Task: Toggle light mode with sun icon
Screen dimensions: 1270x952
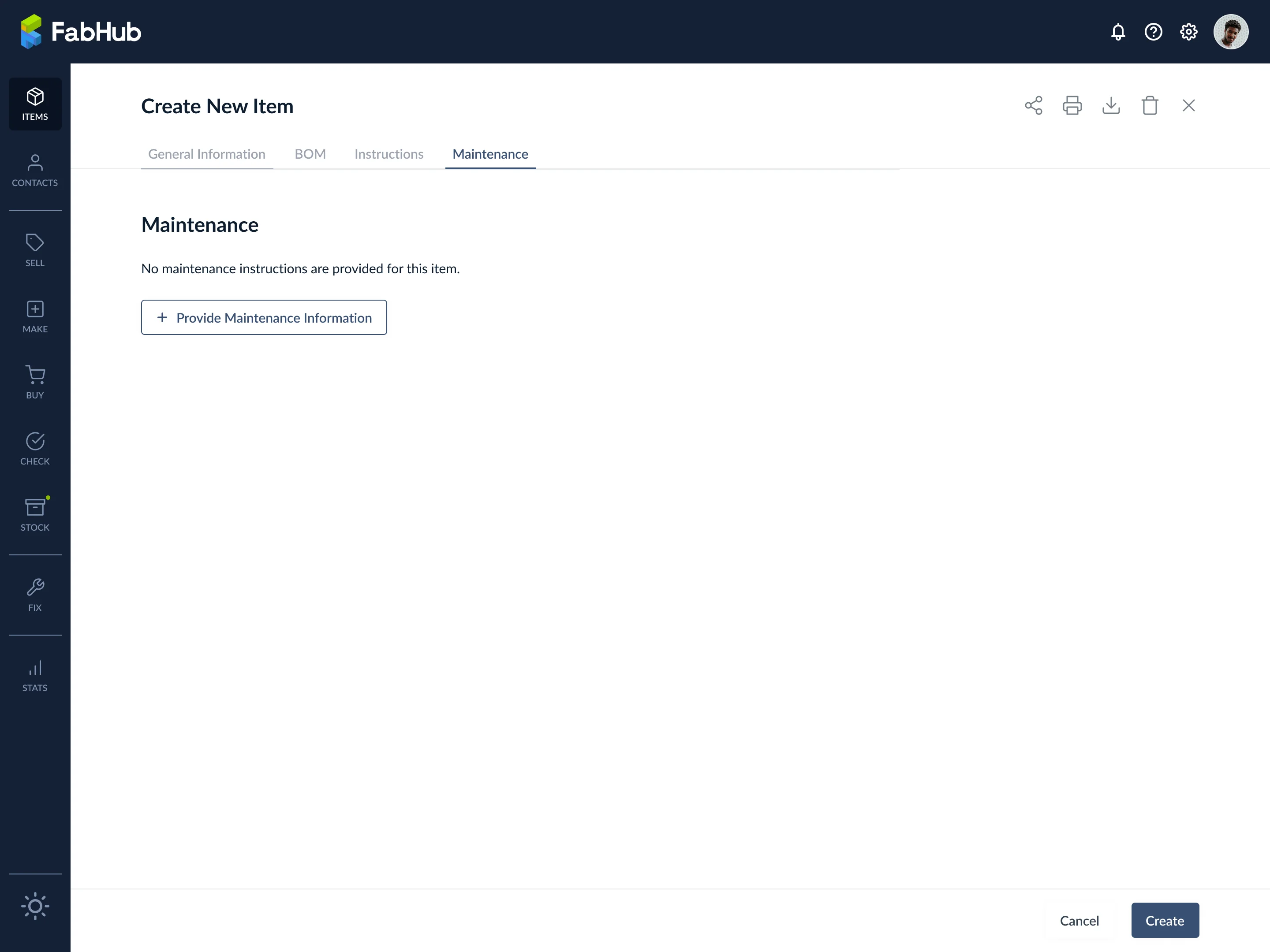Action: point(35,906)
